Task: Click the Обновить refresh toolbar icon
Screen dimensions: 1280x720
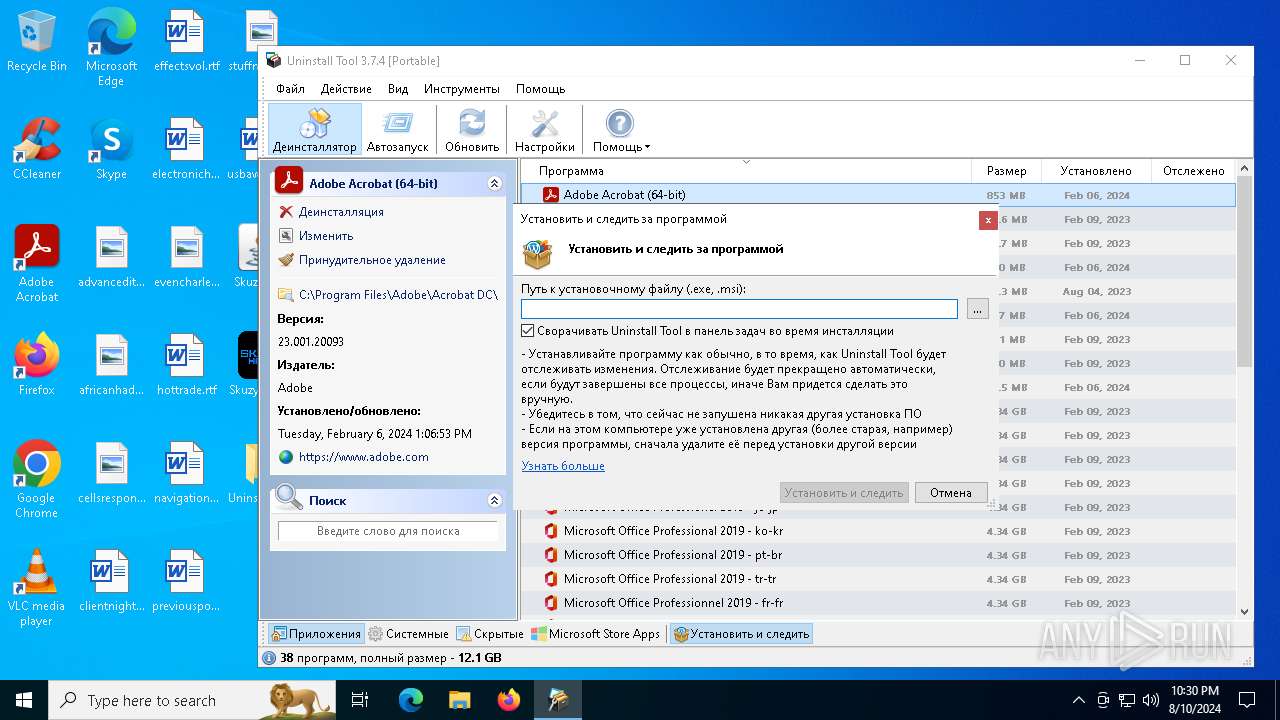Action: (472, 130)
